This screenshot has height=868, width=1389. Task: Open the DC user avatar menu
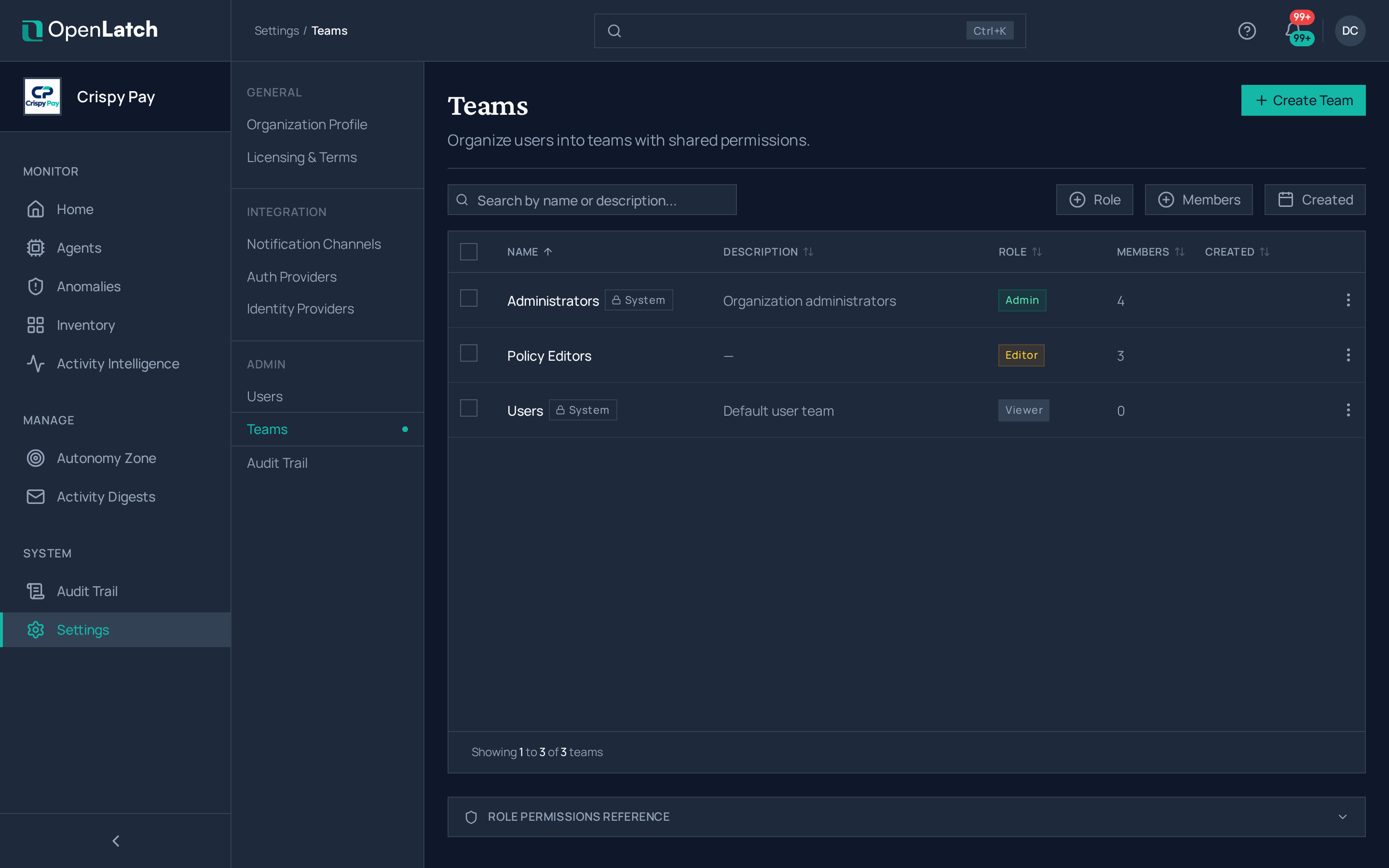pyautogui.click(x=1350, y=30)
